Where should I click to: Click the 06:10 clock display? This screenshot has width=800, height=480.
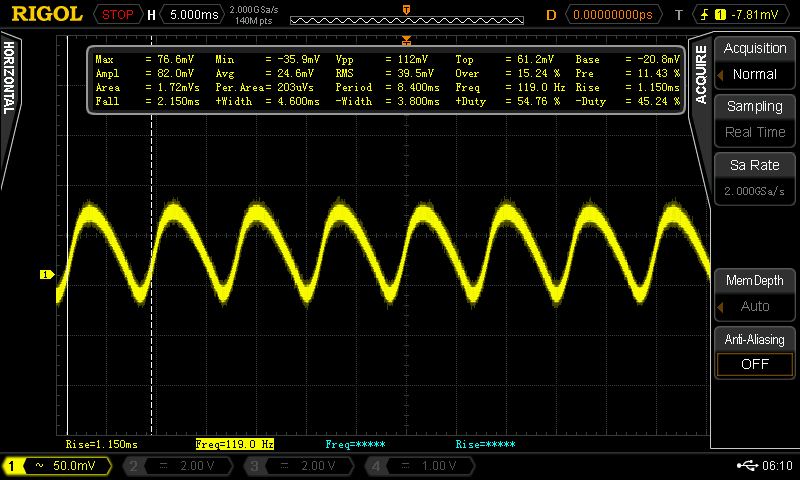778,465
